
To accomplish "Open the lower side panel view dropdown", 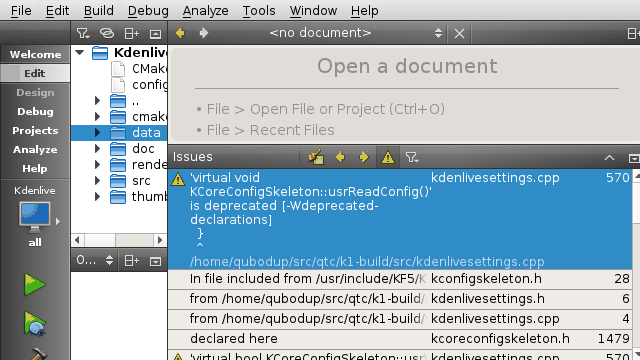I will (95, 260).
